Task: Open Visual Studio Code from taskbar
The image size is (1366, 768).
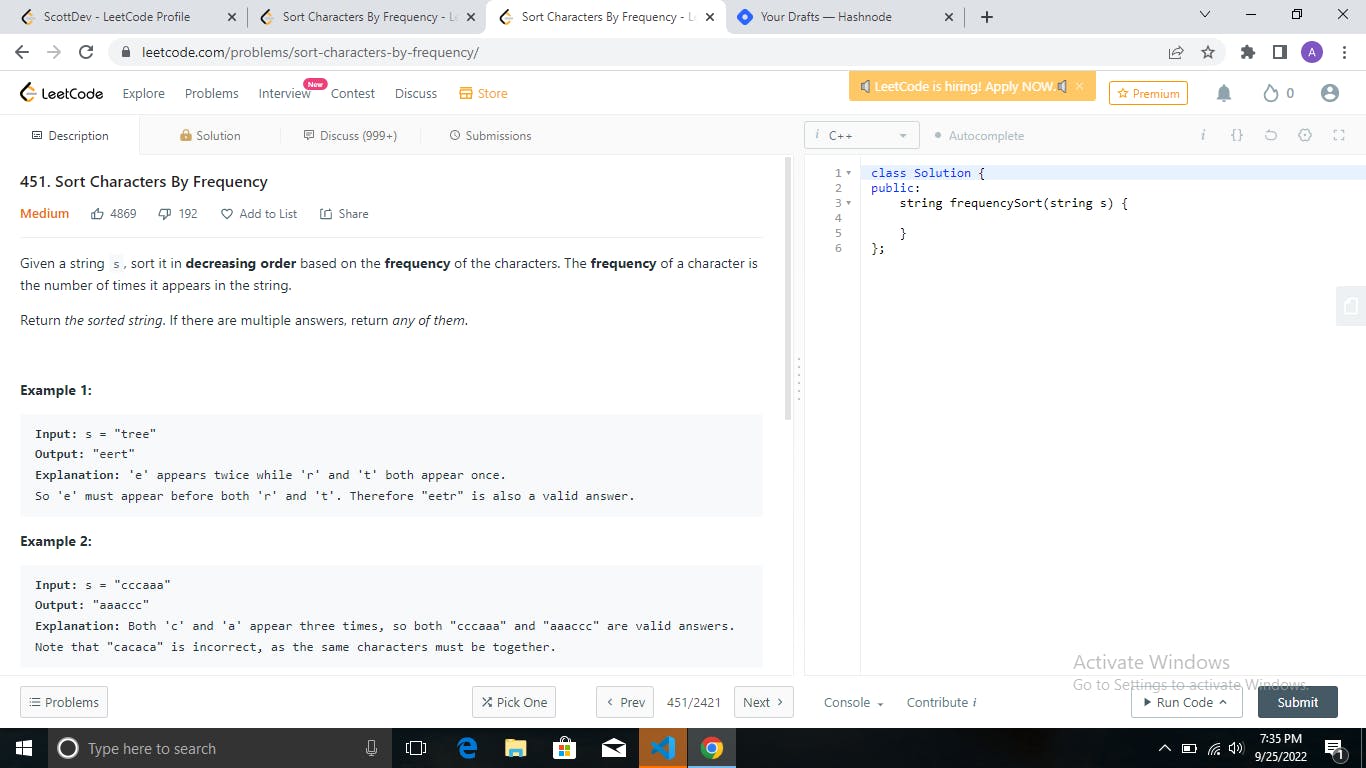Action: click(663, 748)
